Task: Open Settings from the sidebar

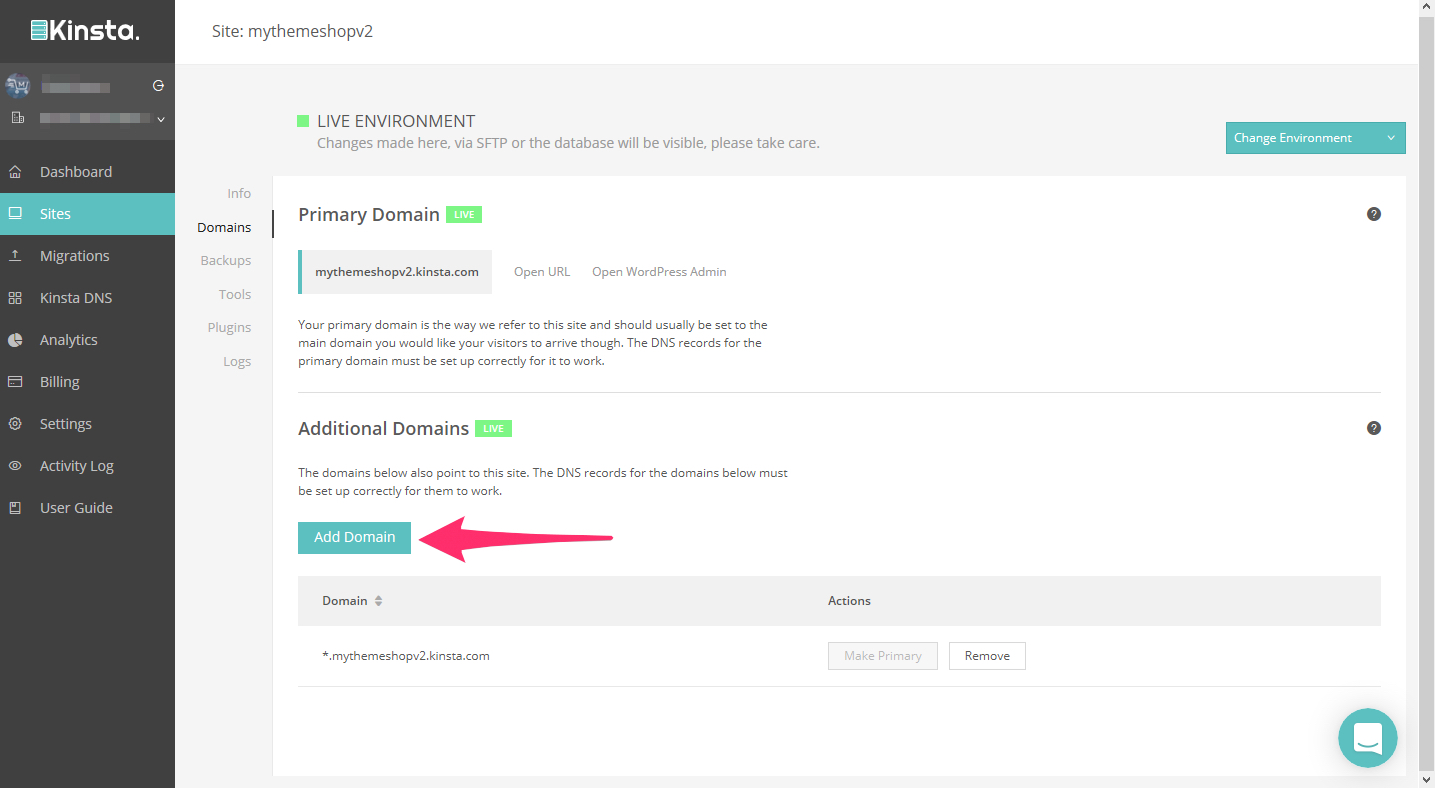Action: pyautogui.click(x=65, y=423)
